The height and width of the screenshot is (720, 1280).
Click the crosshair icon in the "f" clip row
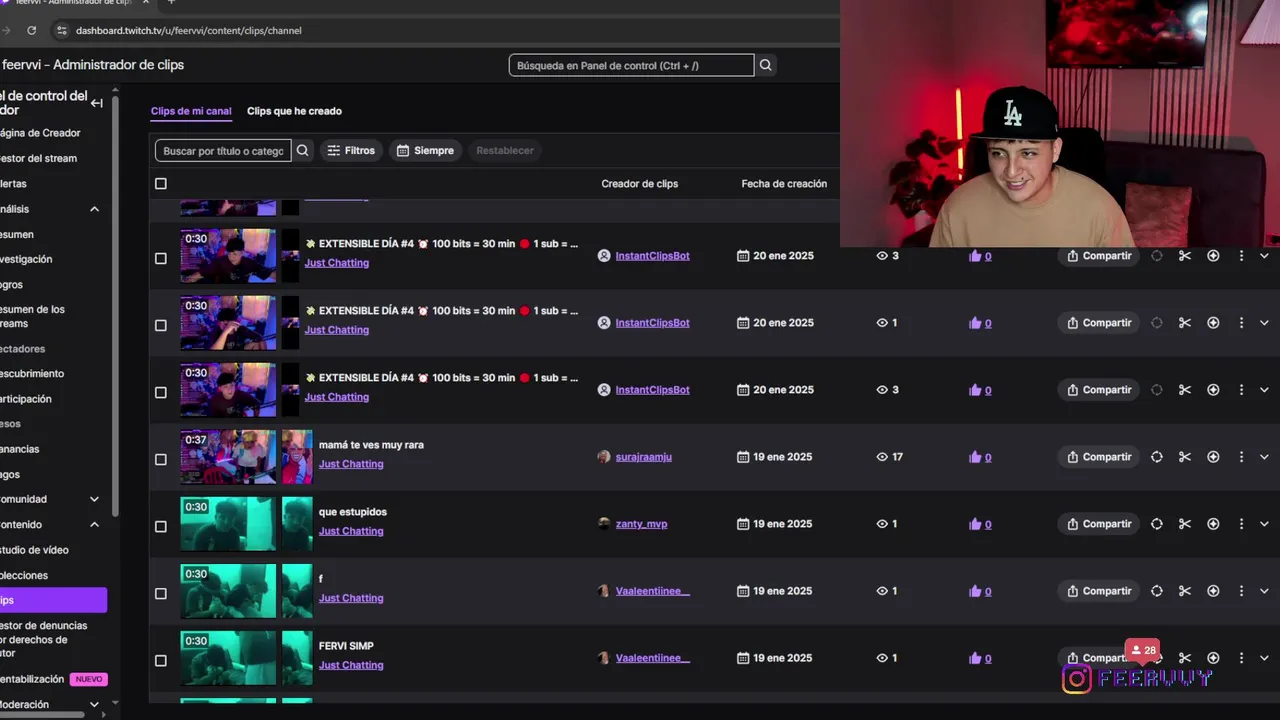coord(1157,591)
